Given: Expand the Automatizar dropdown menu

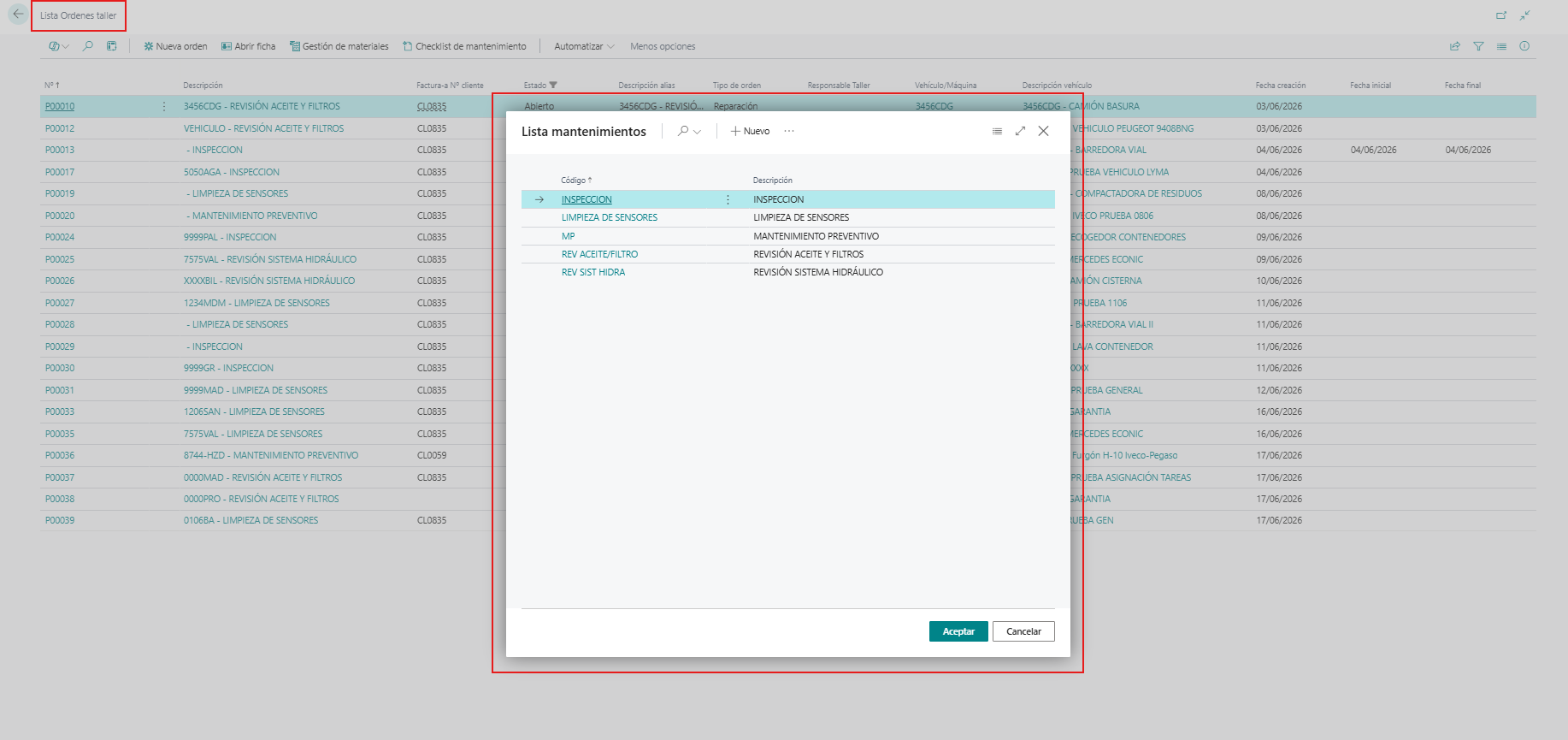Looking at the screenshot, I should [x=584, y=46].
